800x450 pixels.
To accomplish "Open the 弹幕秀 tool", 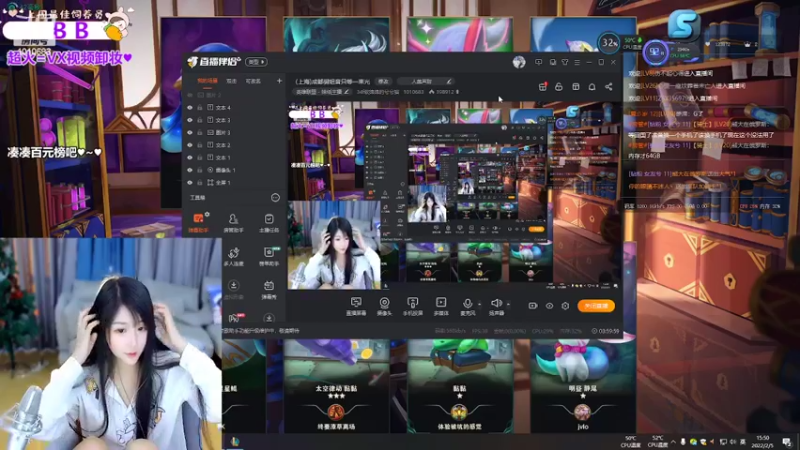I will coord(269,289).
